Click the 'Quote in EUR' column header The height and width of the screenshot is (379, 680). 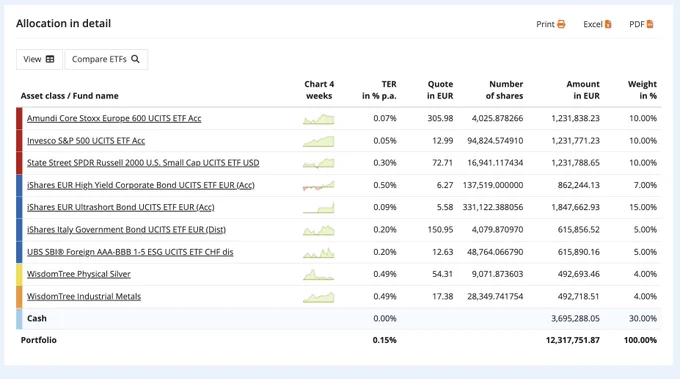(x=440, y=90)
